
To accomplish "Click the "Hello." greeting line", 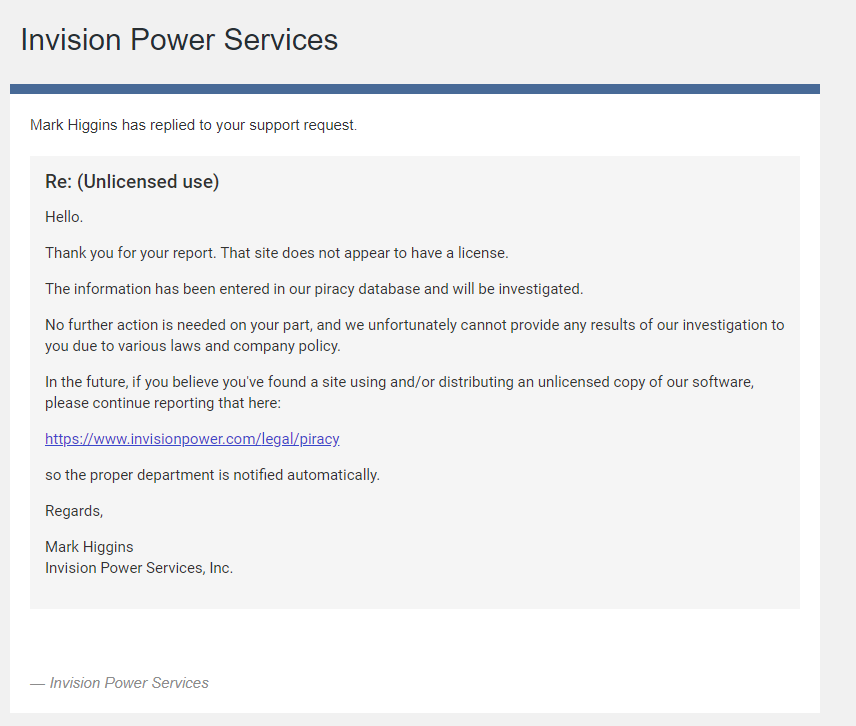I will pyautogui.click(x=64, y=217).
